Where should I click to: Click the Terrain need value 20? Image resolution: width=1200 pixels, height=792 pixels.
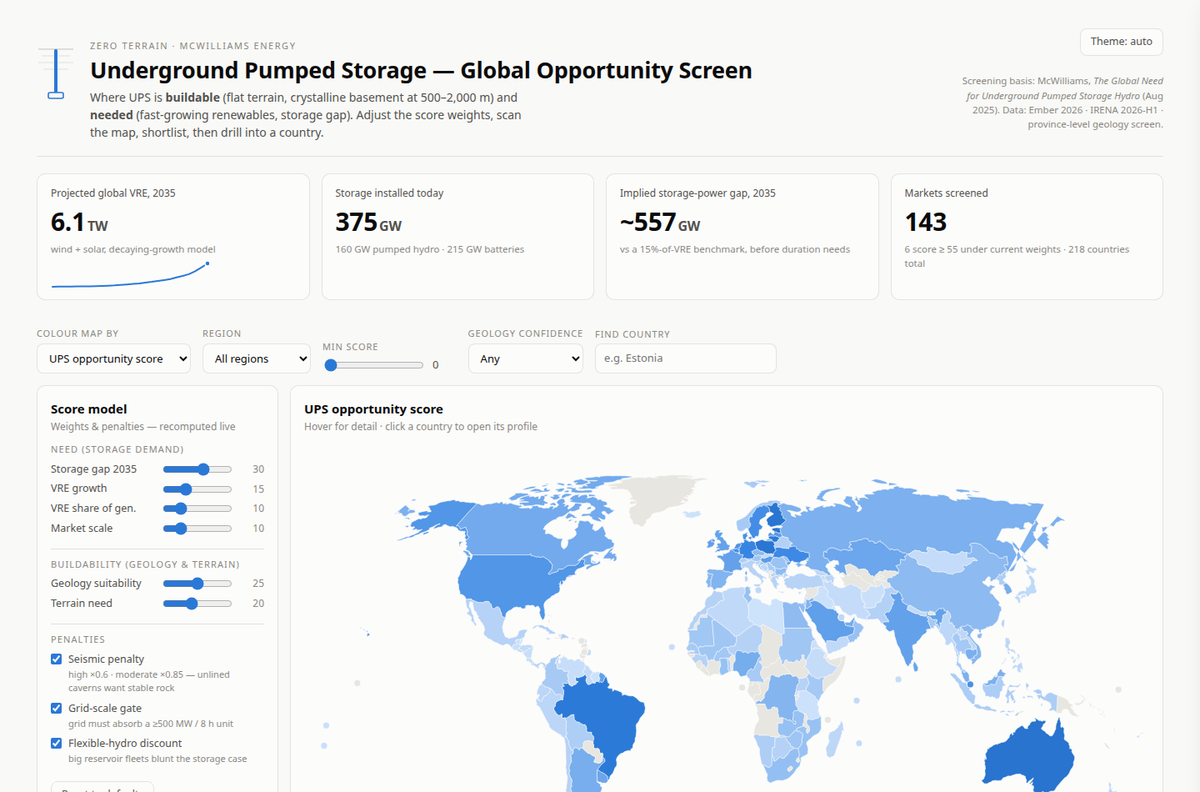coord(258,603)
